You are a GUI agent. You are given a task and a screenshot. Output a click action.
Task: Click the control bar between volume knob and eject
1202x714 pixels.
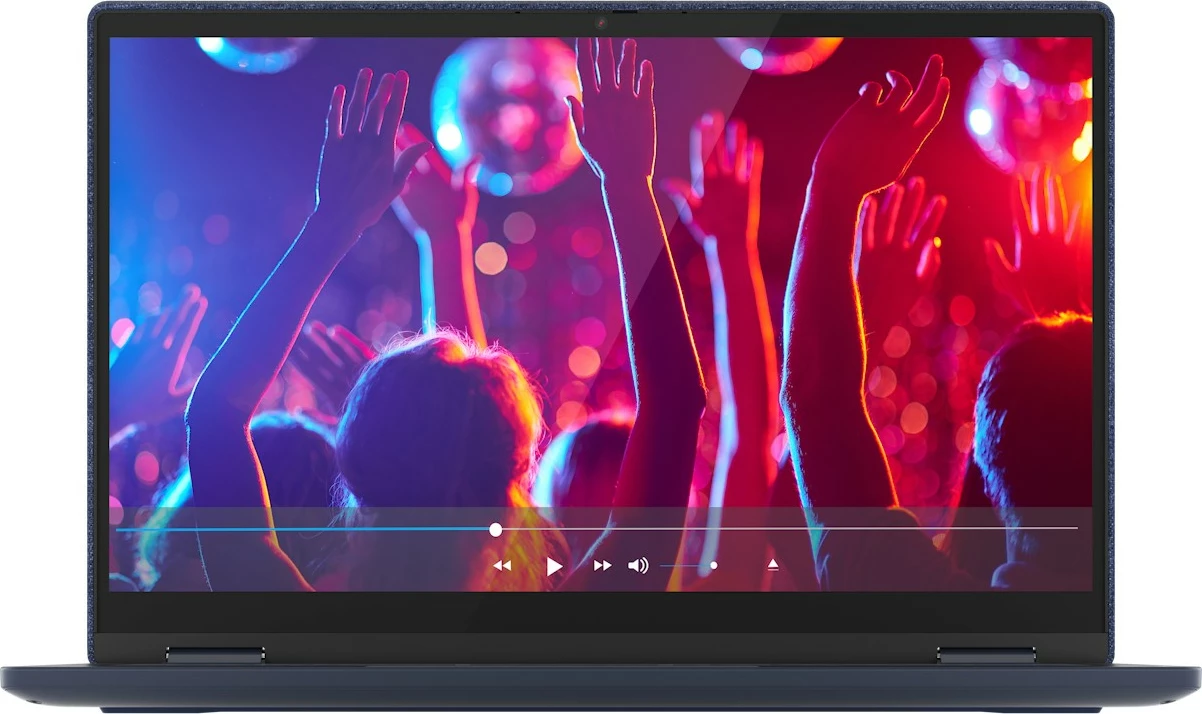pyautogui.click(x=742, y=566)
